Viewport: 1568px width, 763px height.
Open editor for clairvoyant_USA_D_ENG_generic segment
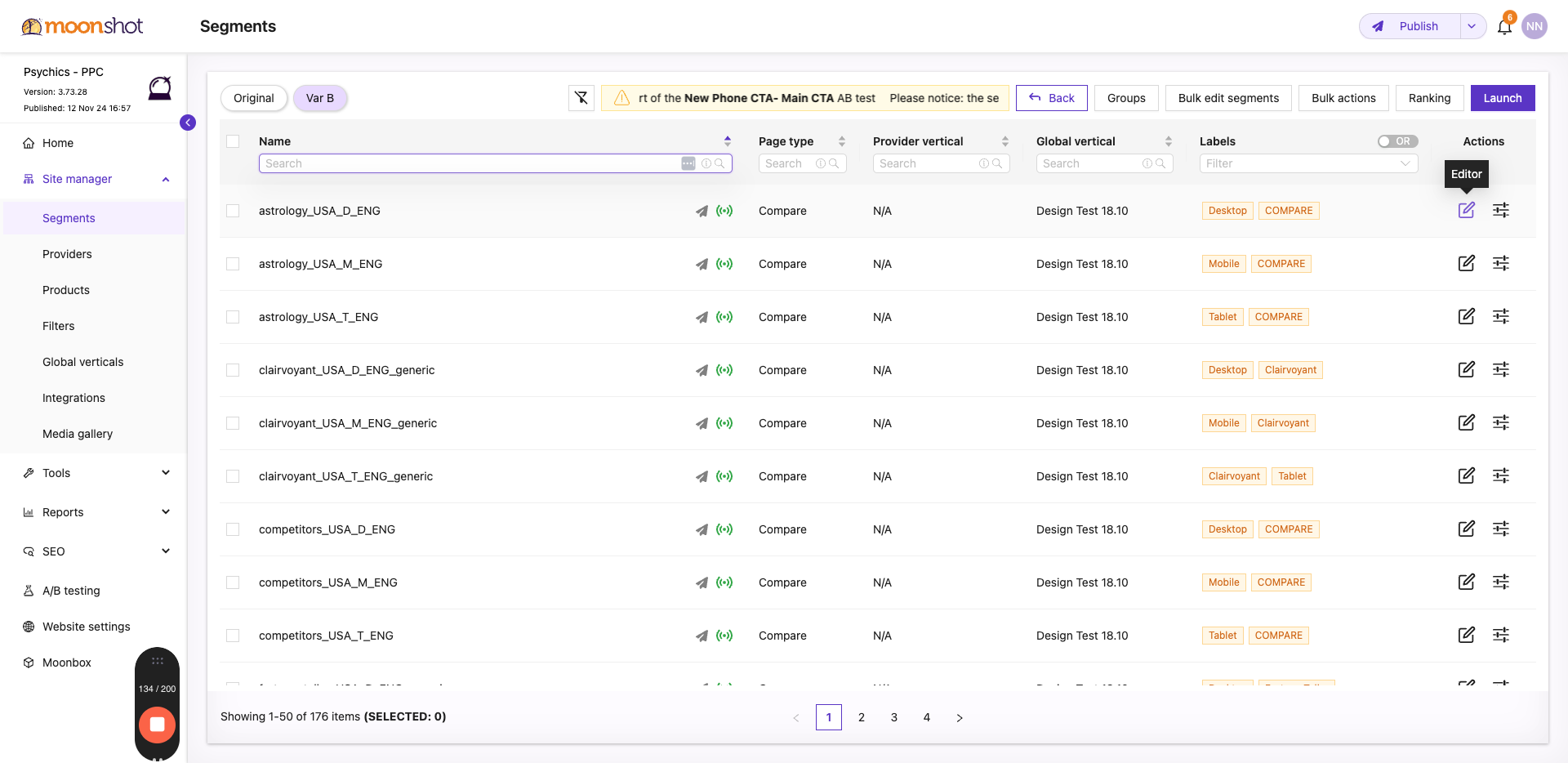[1467, 369]
